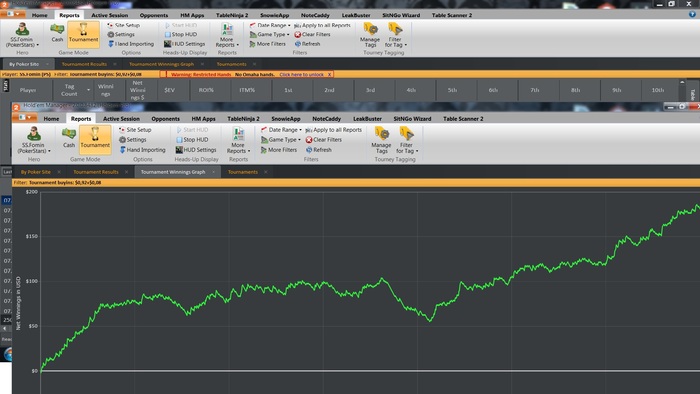Screen dimensions: 700x394
Task: Select Cash mode in back window
Action: coord(57,33)
